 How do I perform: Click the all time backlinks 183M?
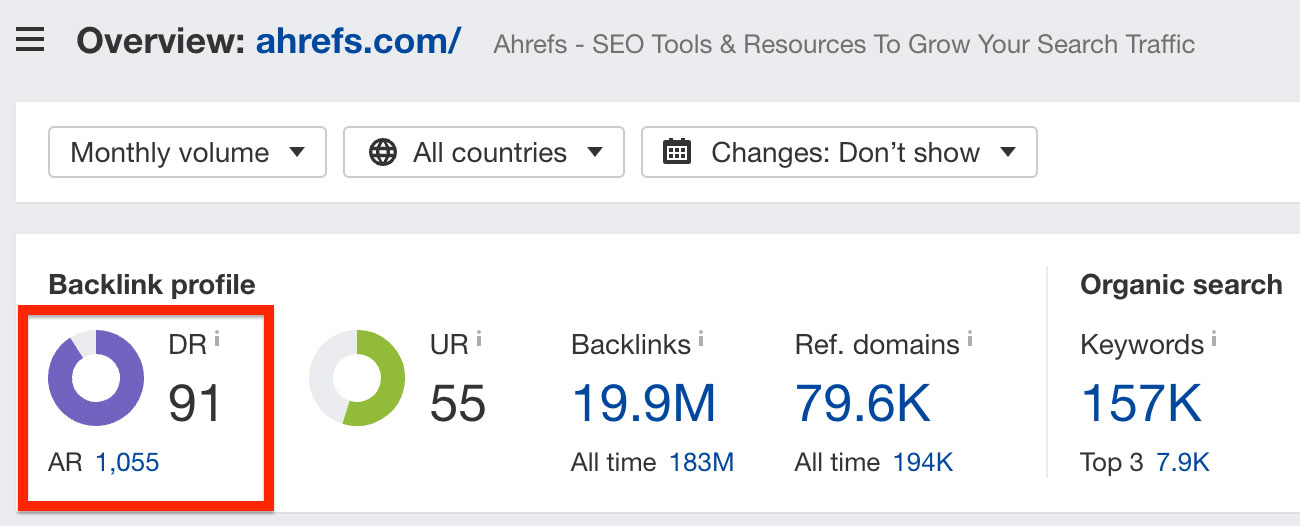(x=701, y=463)
